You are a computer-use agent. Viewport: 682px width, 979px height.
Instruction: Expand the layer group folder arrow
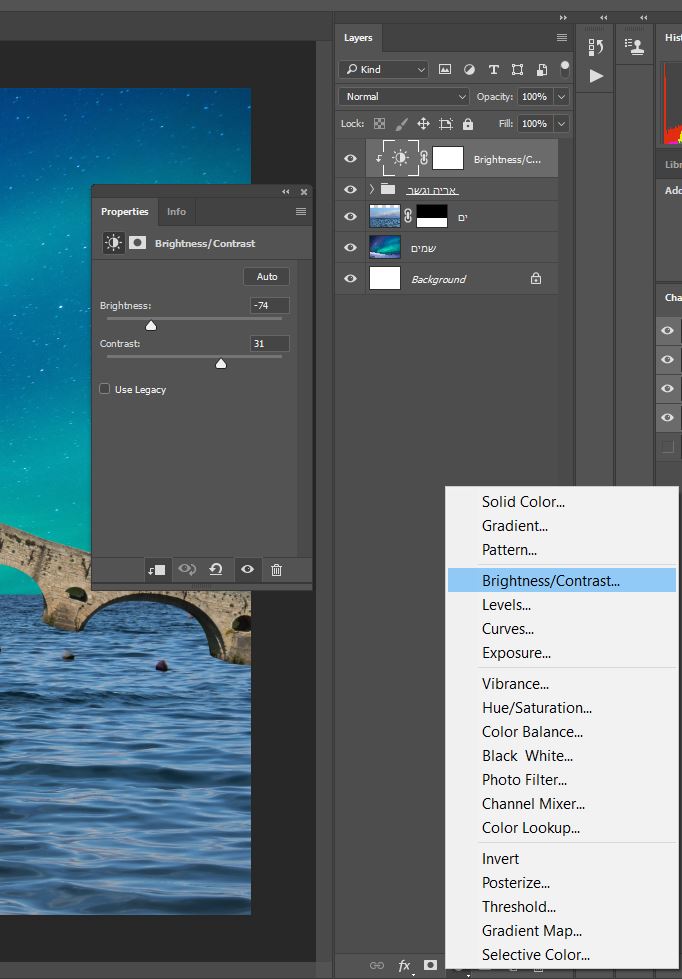(x=372, y=189)
